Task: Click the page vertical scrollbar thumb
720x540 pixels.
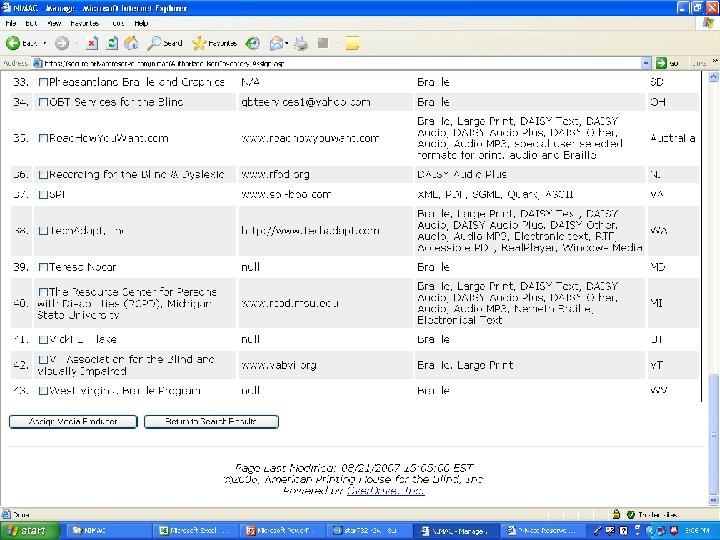Action: click(714, 434)
